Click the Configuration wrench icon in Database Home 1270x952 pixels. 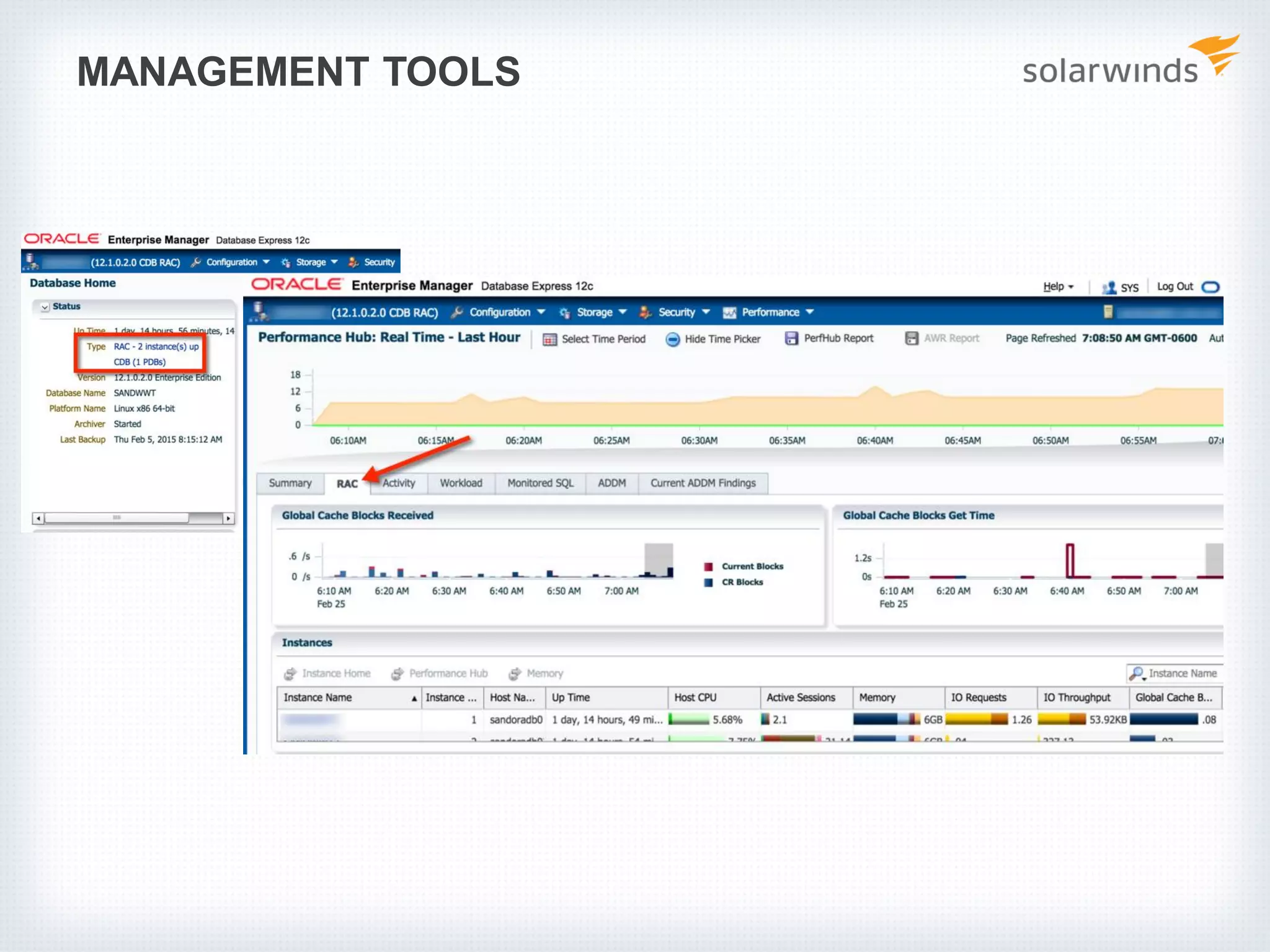tap(196, 262)
